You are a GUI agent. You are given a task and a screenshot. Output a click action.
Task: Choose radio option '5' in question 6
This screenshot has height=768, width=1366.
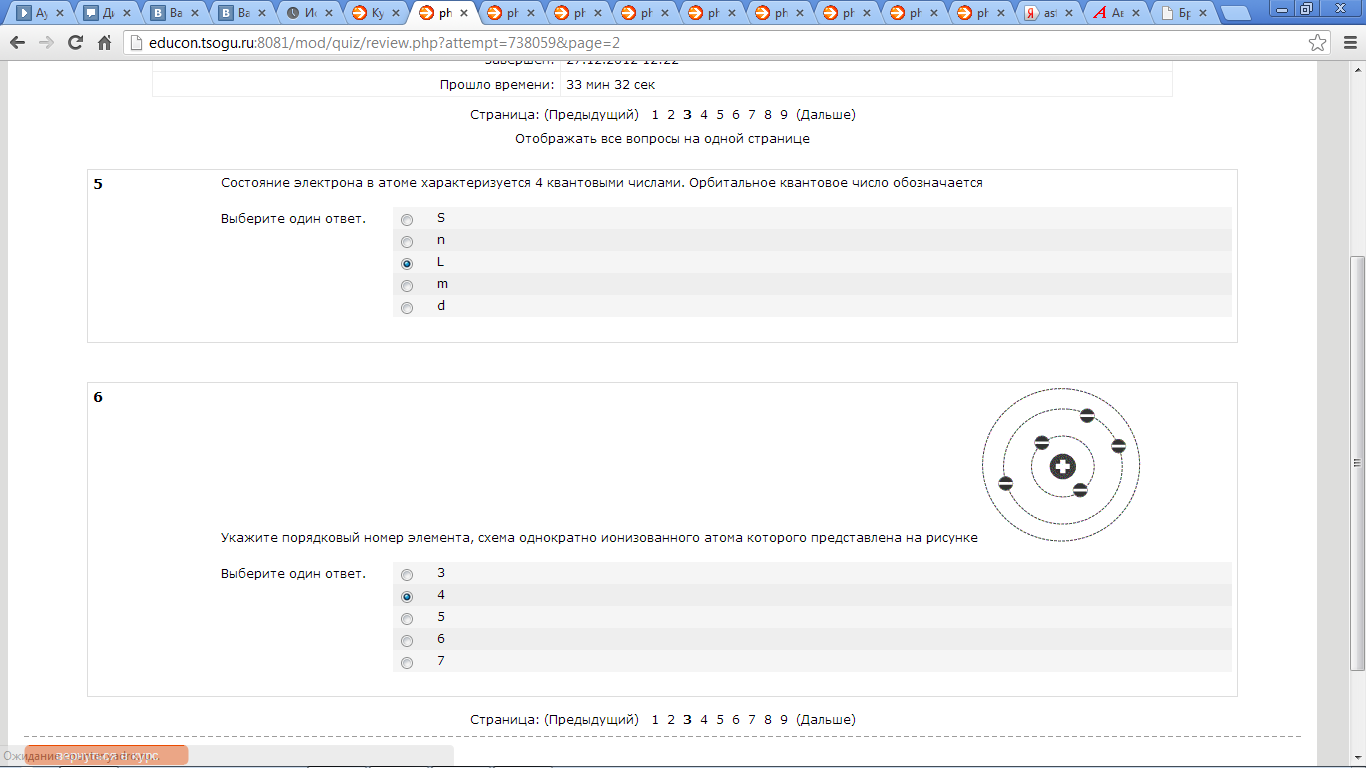pos(407,619)
